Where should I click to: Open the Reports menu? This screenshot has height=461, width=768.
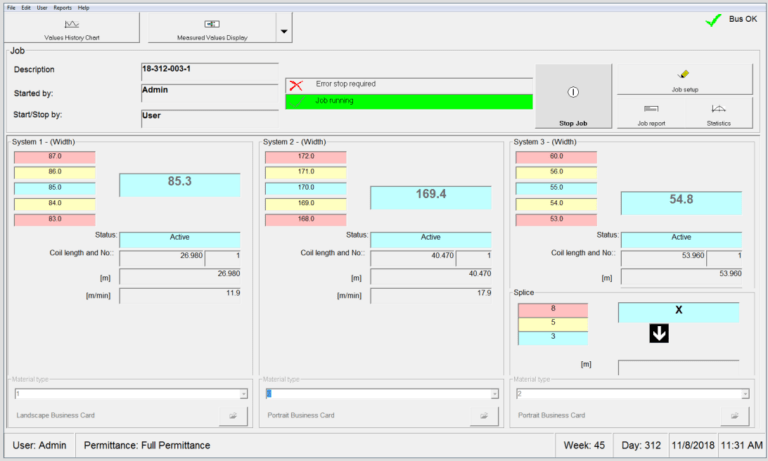click(x=62, y=7)
